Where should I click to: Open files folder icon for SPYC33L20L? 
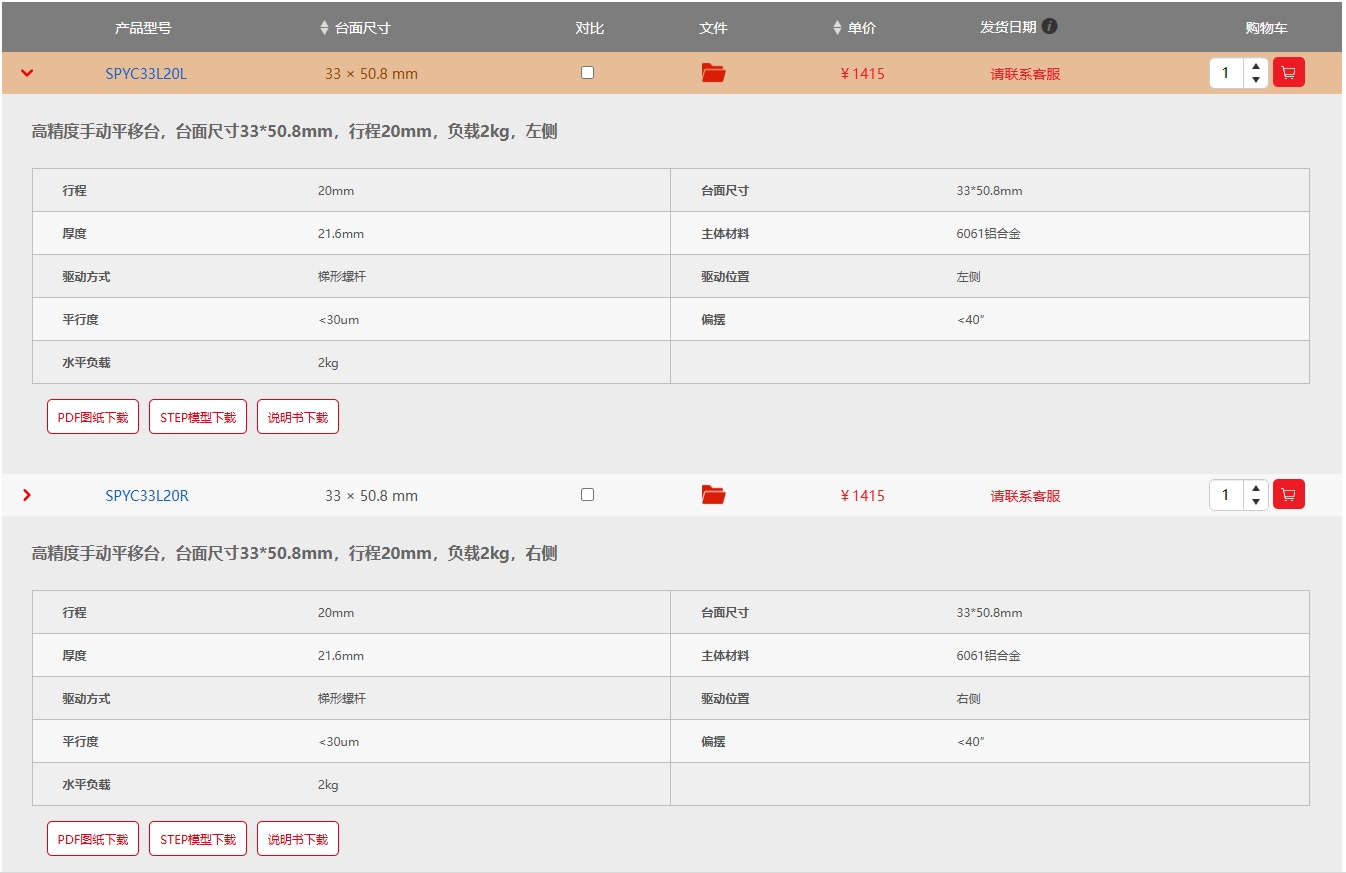tap(713, 73)
